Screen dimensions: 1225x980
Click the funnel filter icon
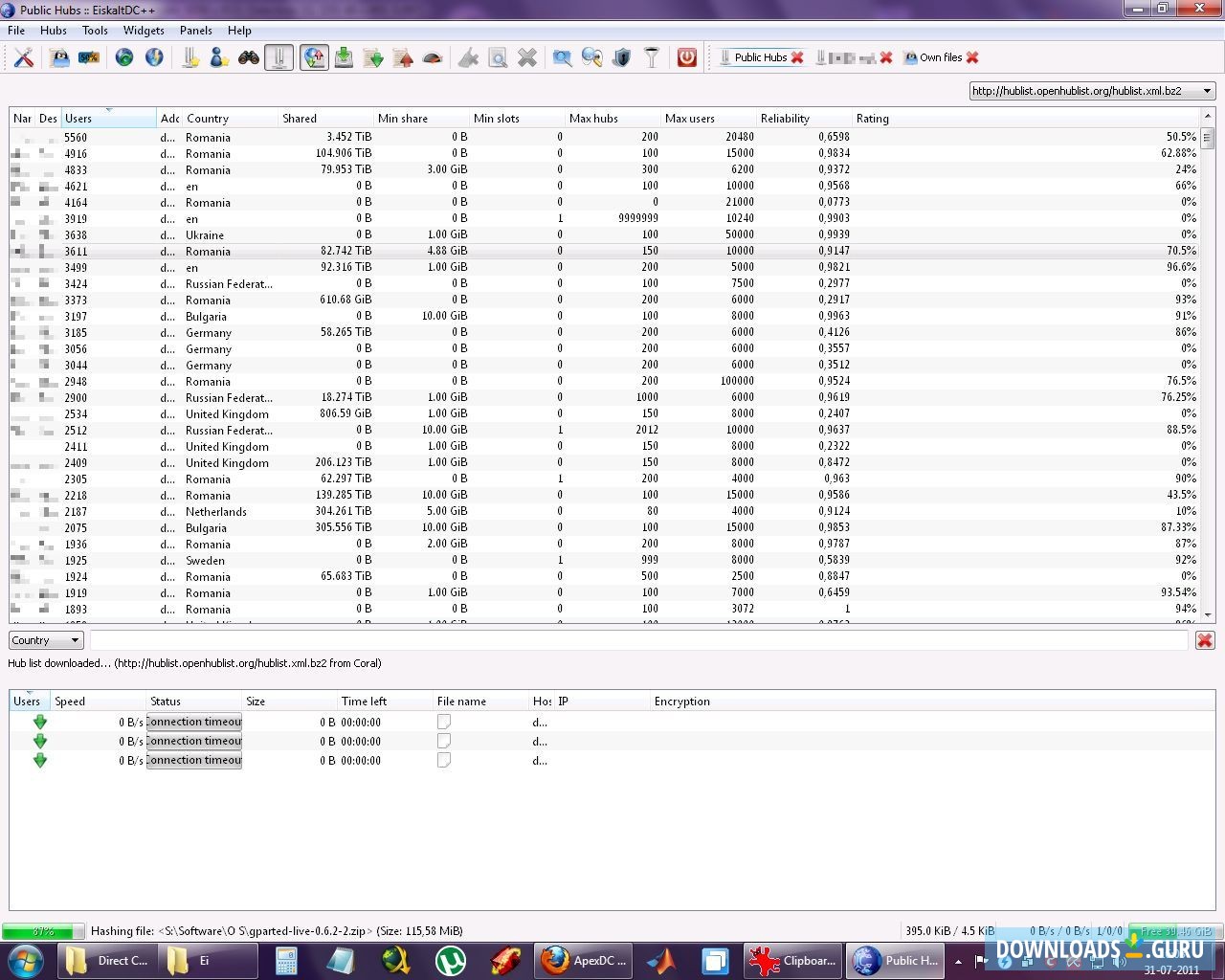[x=652, y=58]
